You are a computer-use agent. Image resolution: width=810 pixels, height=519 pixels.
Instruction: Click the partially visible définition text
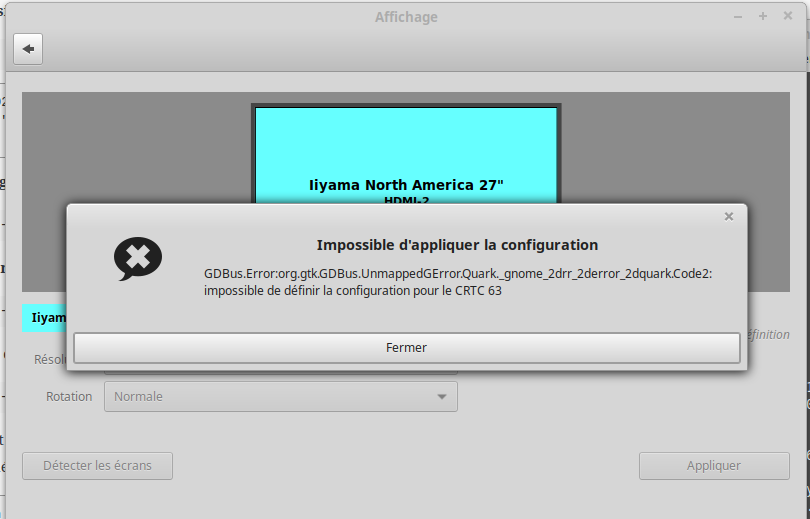coord(767,335)
